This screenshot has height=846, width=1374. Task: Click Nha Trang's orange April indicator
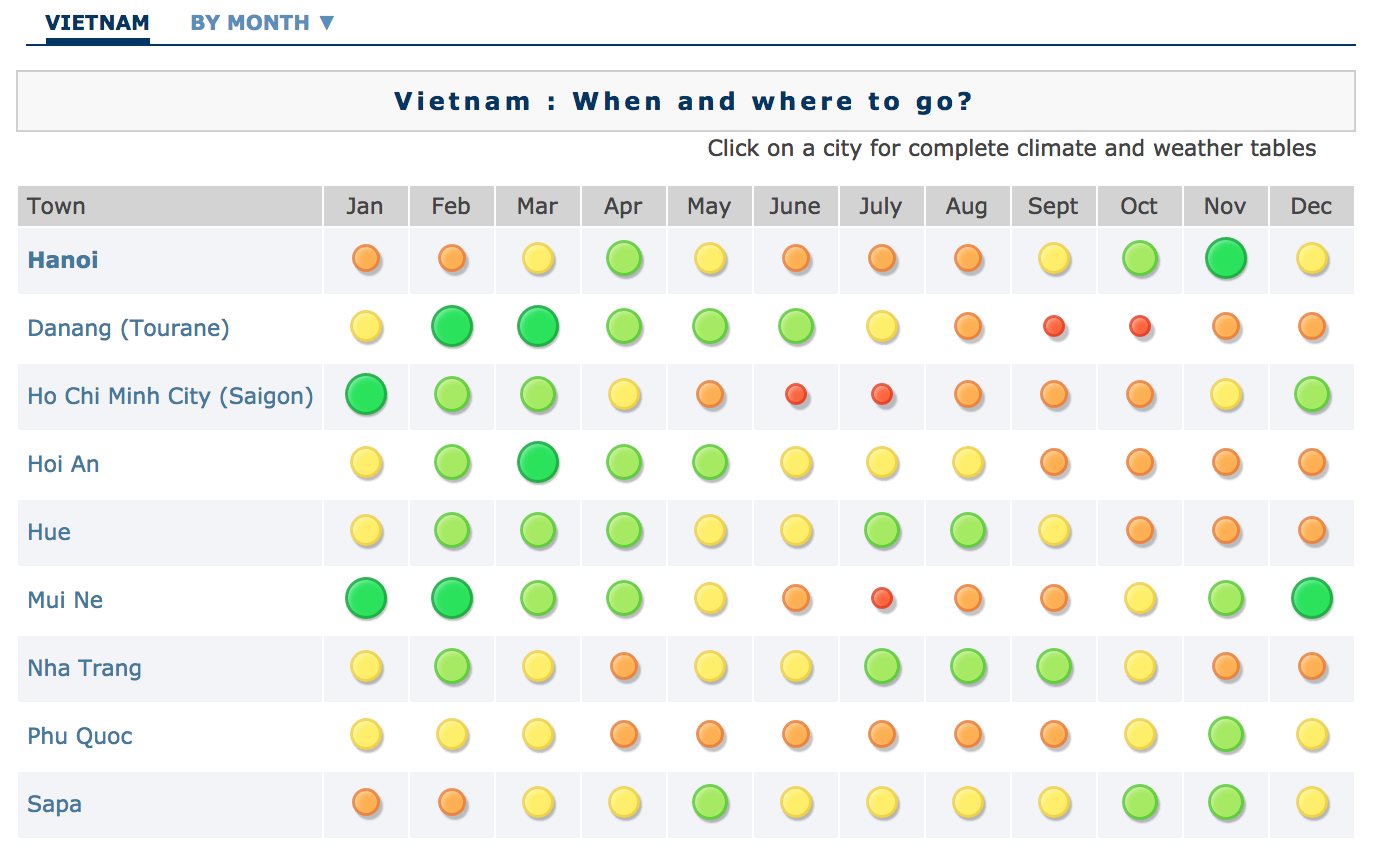click(623, 666)
